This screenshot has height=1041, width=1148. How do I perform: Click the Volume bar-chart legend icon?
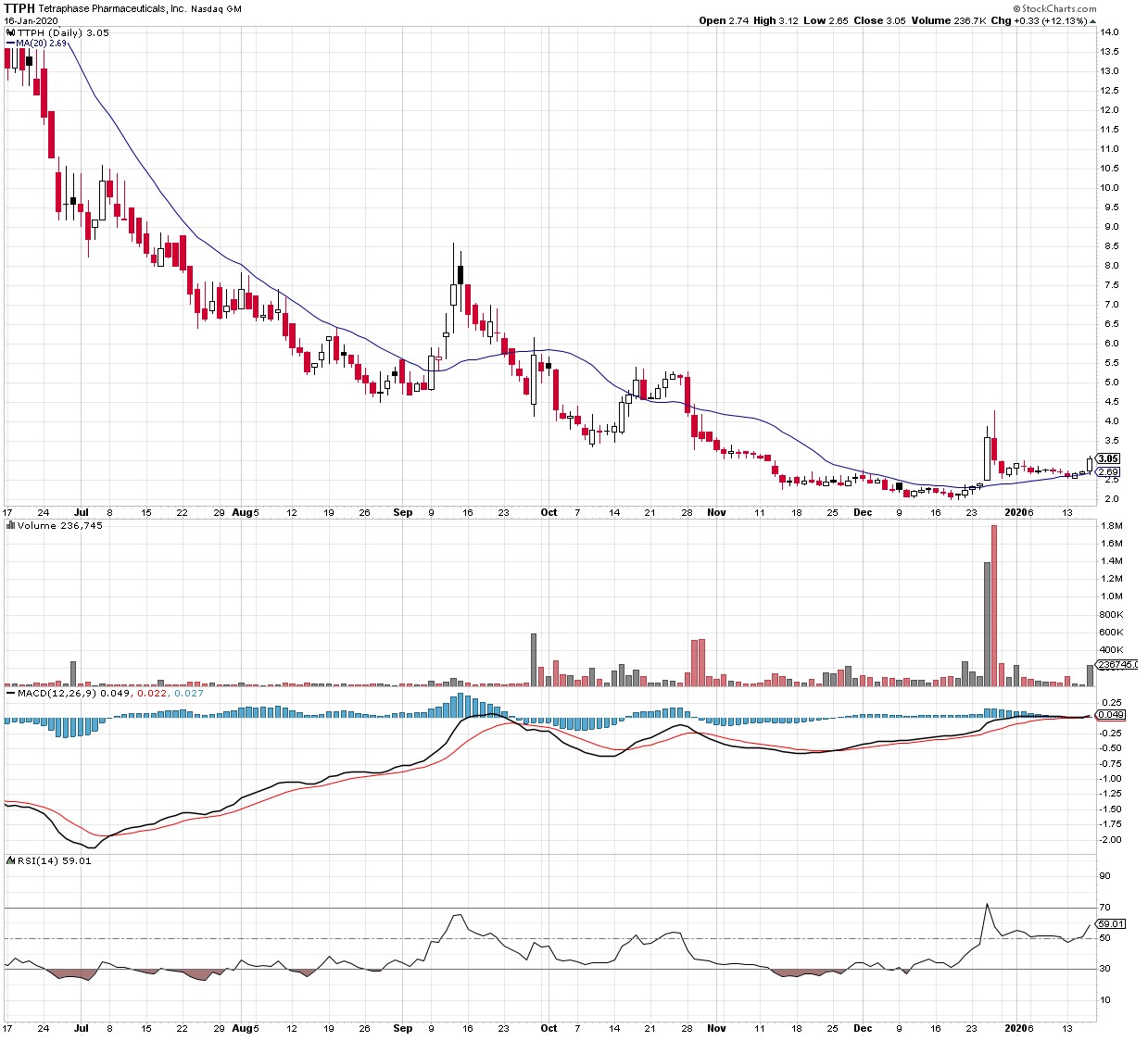click(x=10, y=525)
